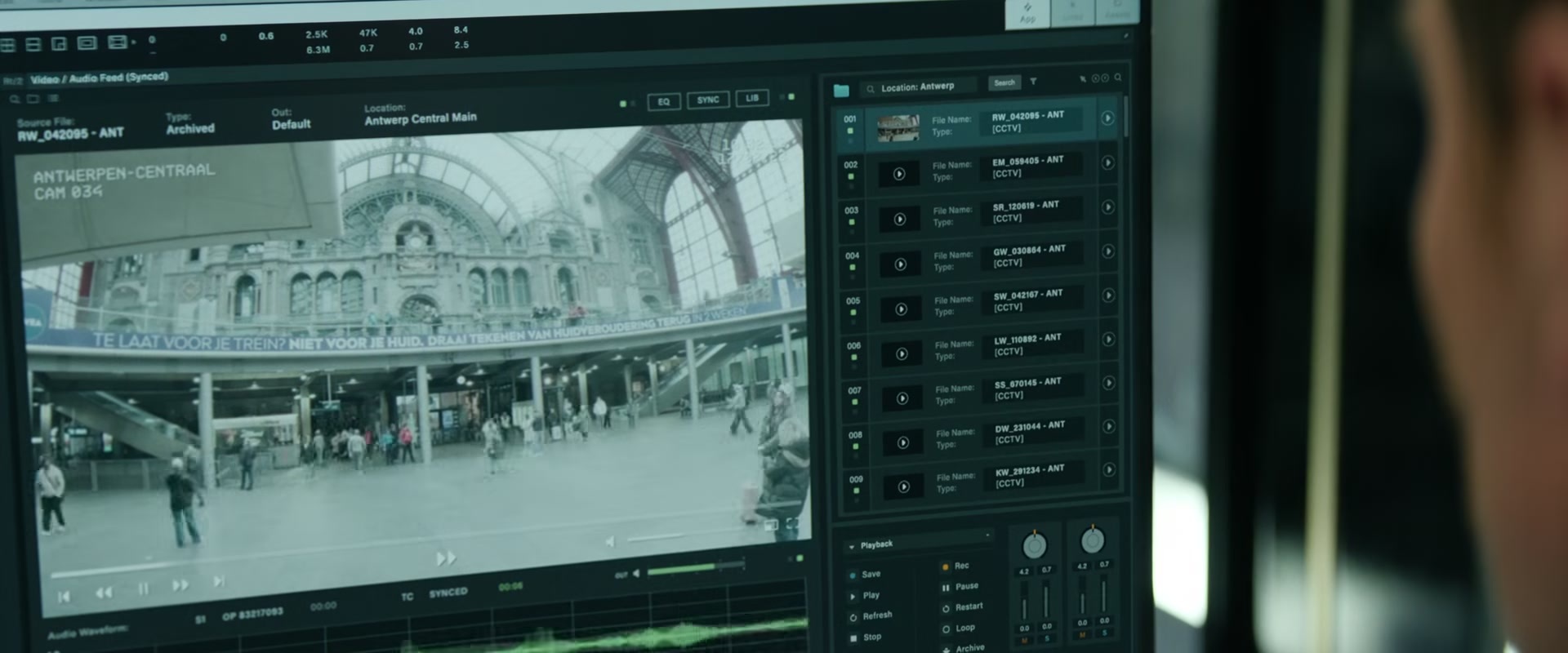Expand row EM_059405 - ANT with its arrow

pyautogui.click(x=1108, y=162)
